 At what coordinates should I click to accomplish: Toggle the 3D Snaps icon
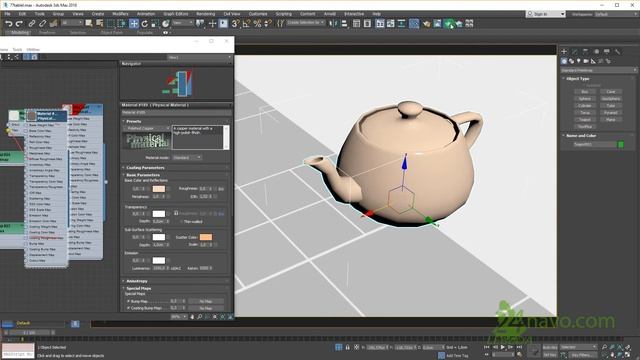236,24
